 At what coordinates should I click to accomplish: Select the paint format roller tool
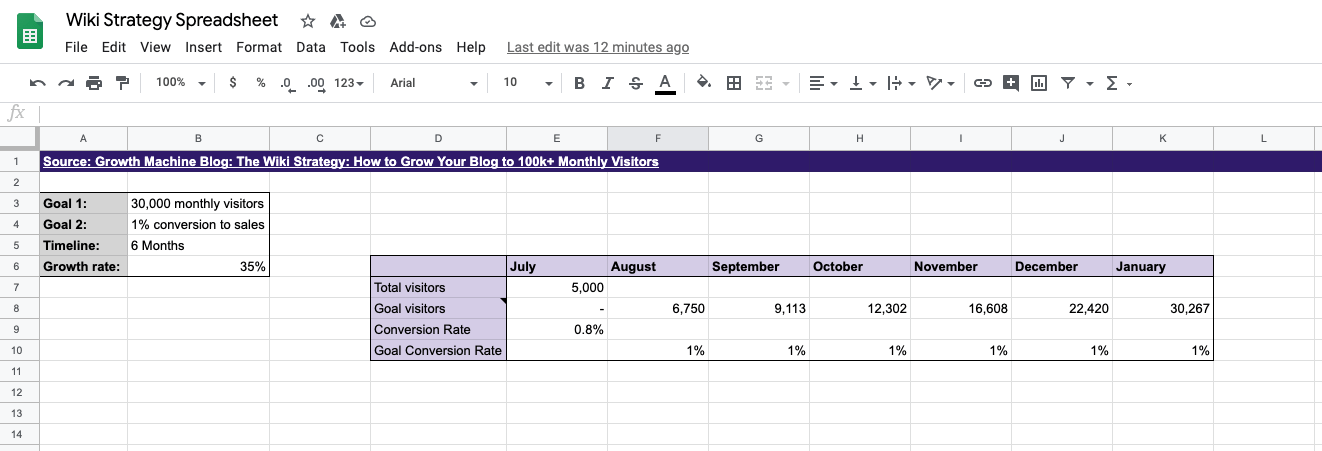(122, 83)
